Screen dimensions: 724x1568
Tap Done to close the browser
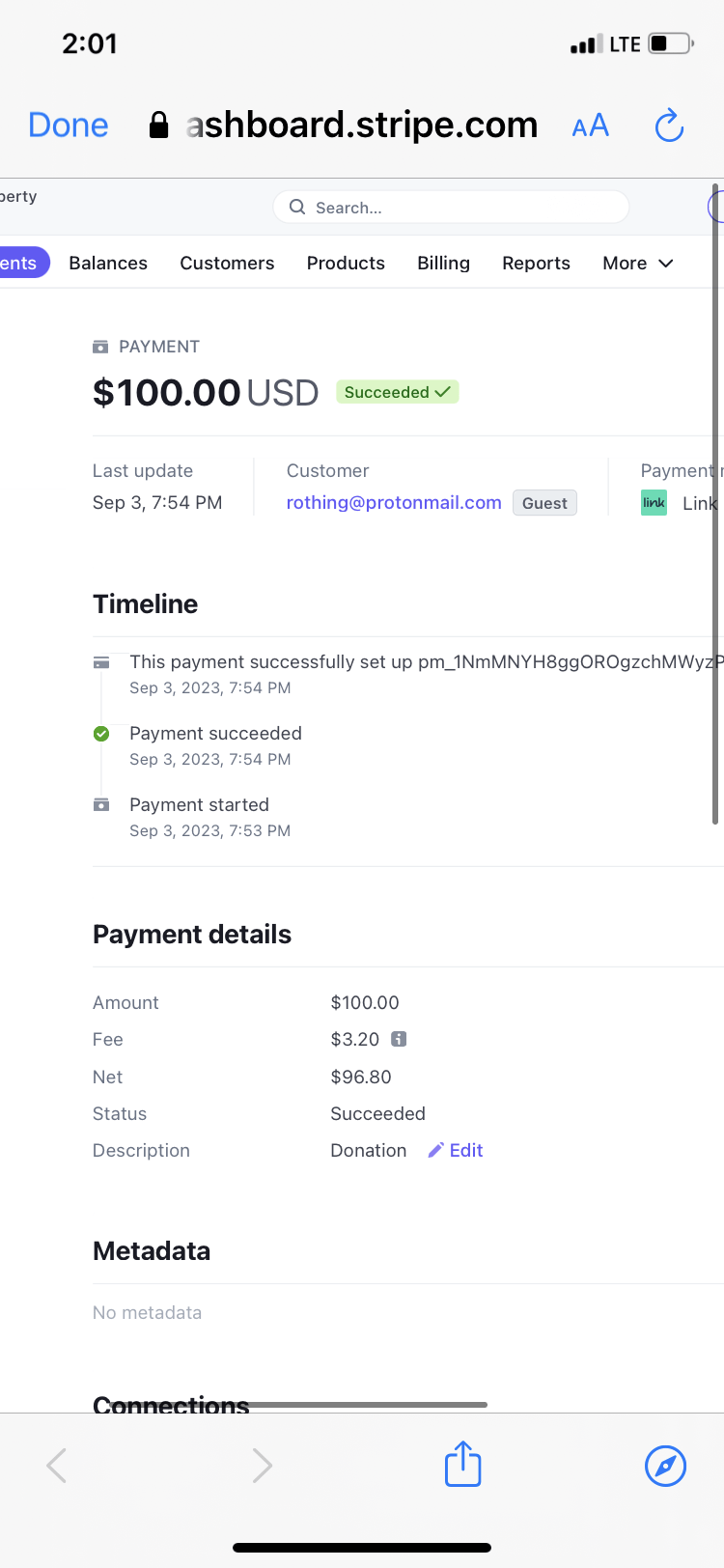[68, 125]
